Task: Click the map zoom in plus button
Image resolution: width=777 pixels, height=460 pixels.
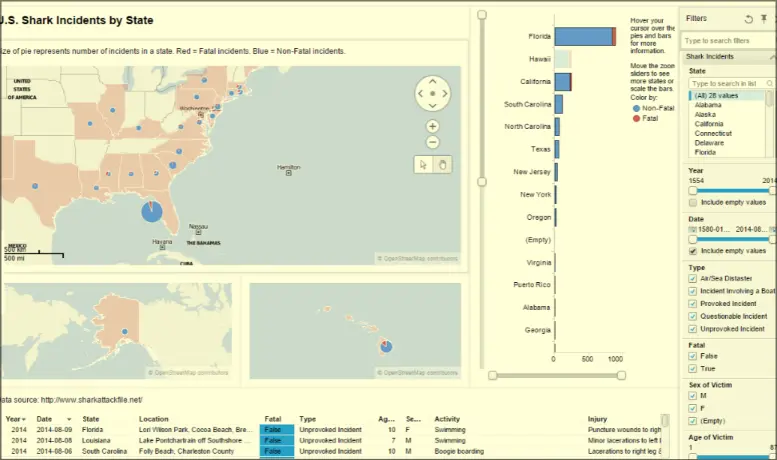Action: (432, 126)
